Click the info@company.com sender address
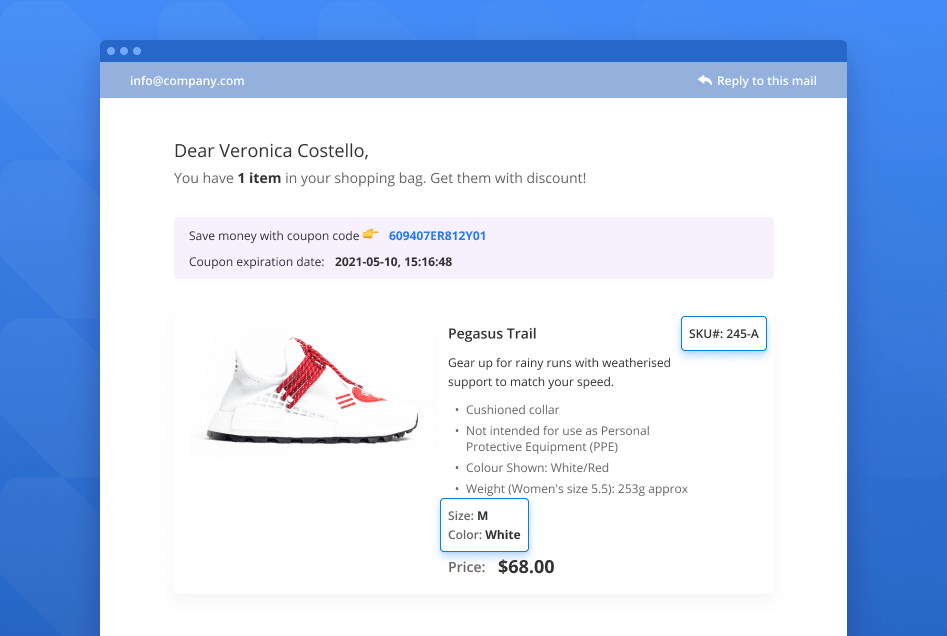This screenshot has width=947, height=636. 187,81
